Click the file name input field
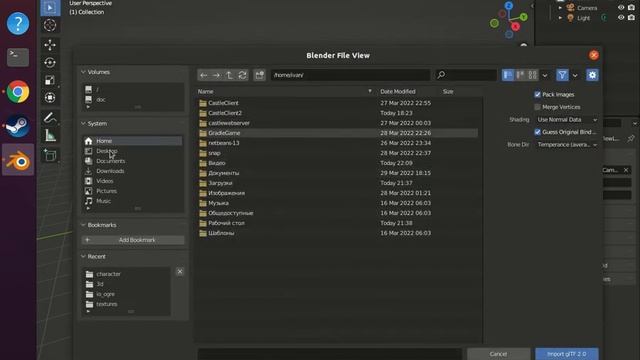Screen dimensions: 640x360 [329, 354]
